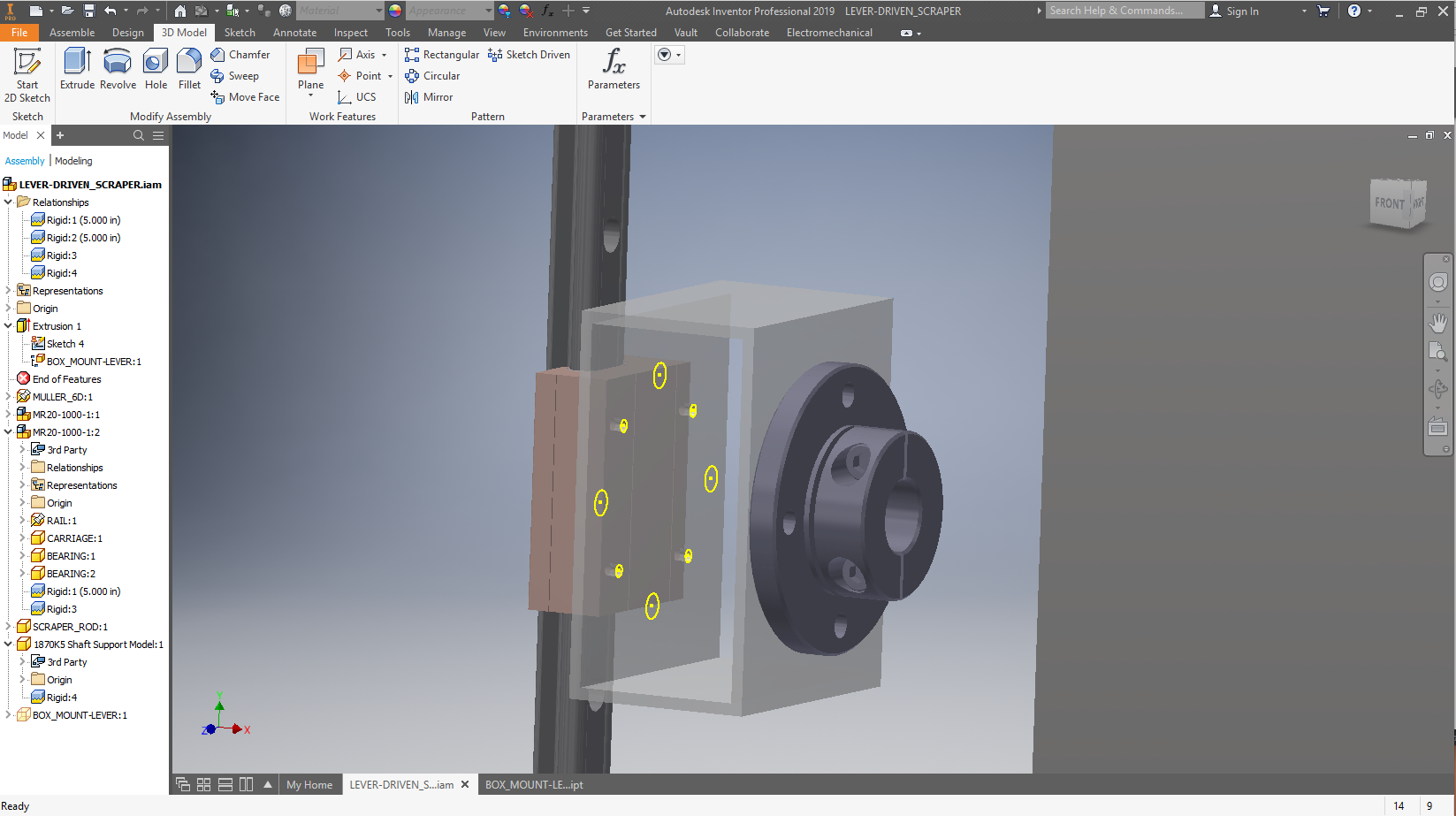Open the Rectangular pattern tool

pos(441,54)
